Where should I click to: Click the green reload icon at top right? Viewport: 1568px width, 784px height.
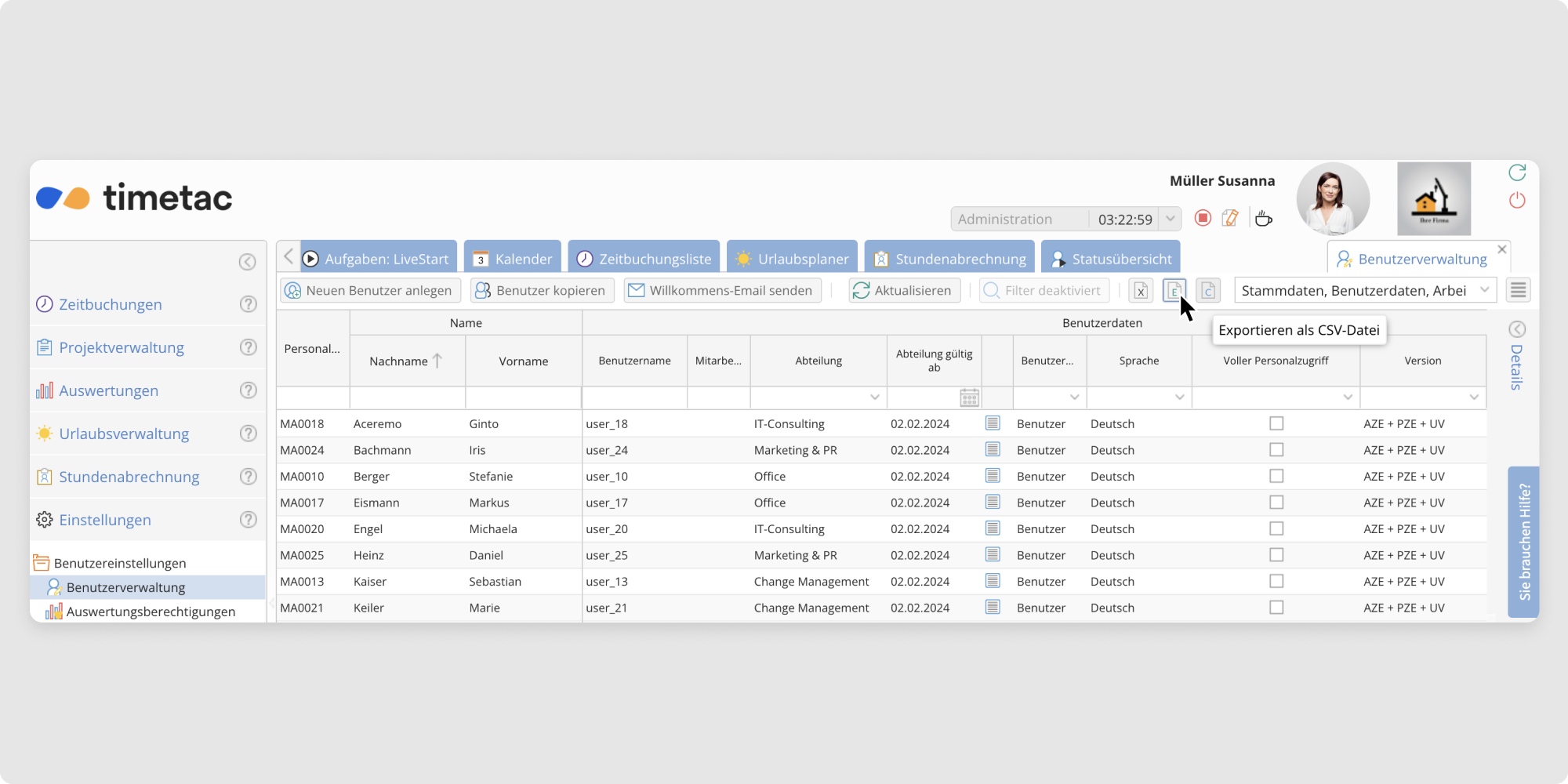click(x=1517, y=172)
